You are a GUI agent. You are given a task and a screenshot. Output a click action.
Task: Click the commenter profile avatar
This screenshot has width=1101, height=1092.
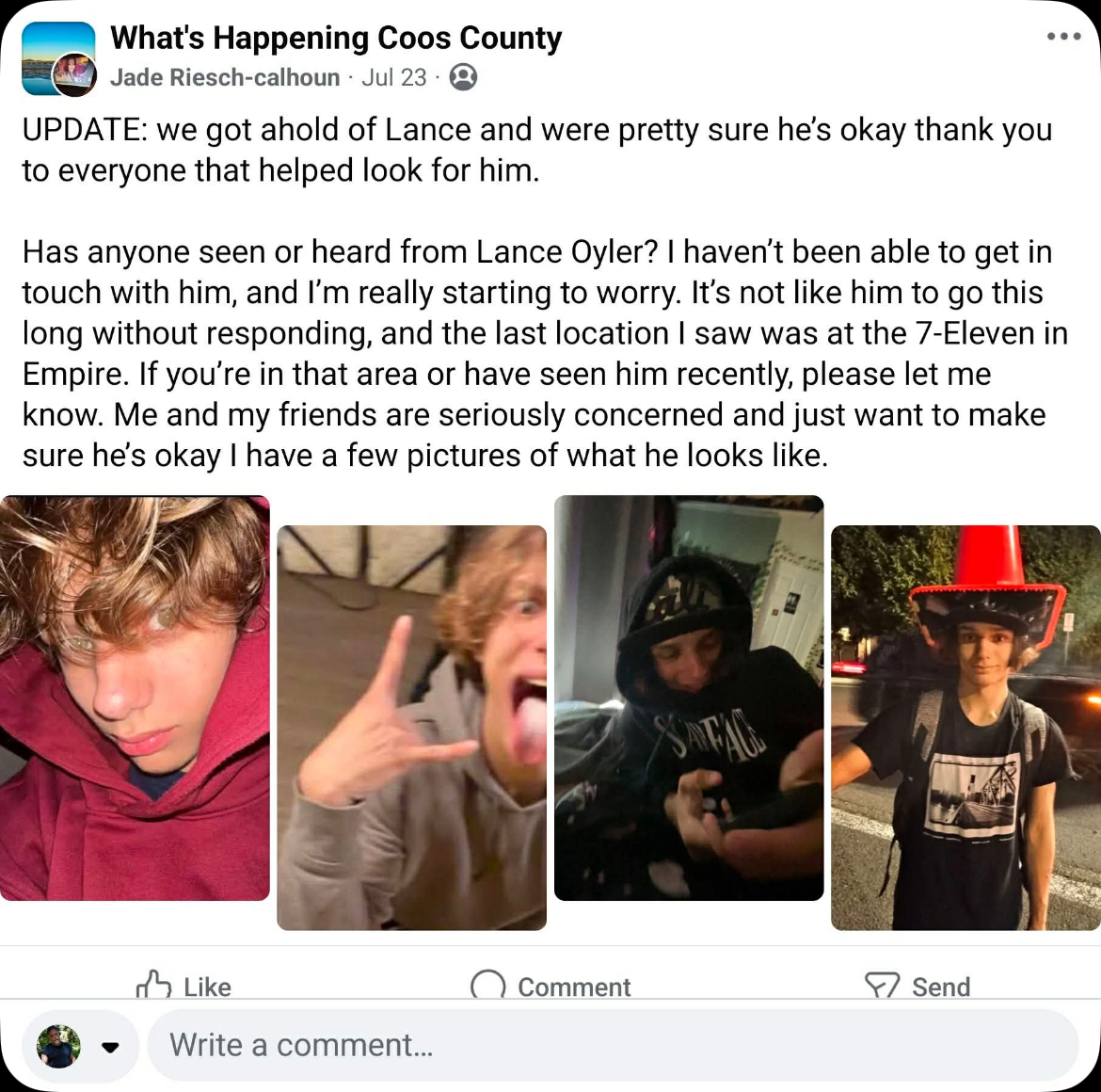click(x=58, y=1046)
